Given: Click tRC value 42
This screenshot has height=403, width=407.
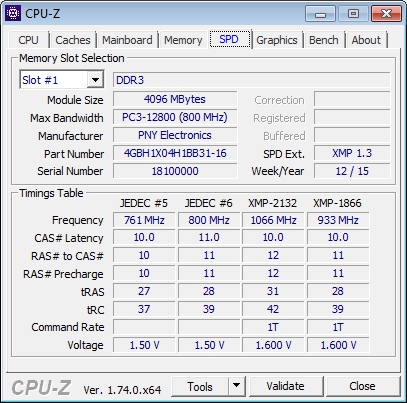Looking at the screenshot, I should pyautogui.click(x=273, y=309).
